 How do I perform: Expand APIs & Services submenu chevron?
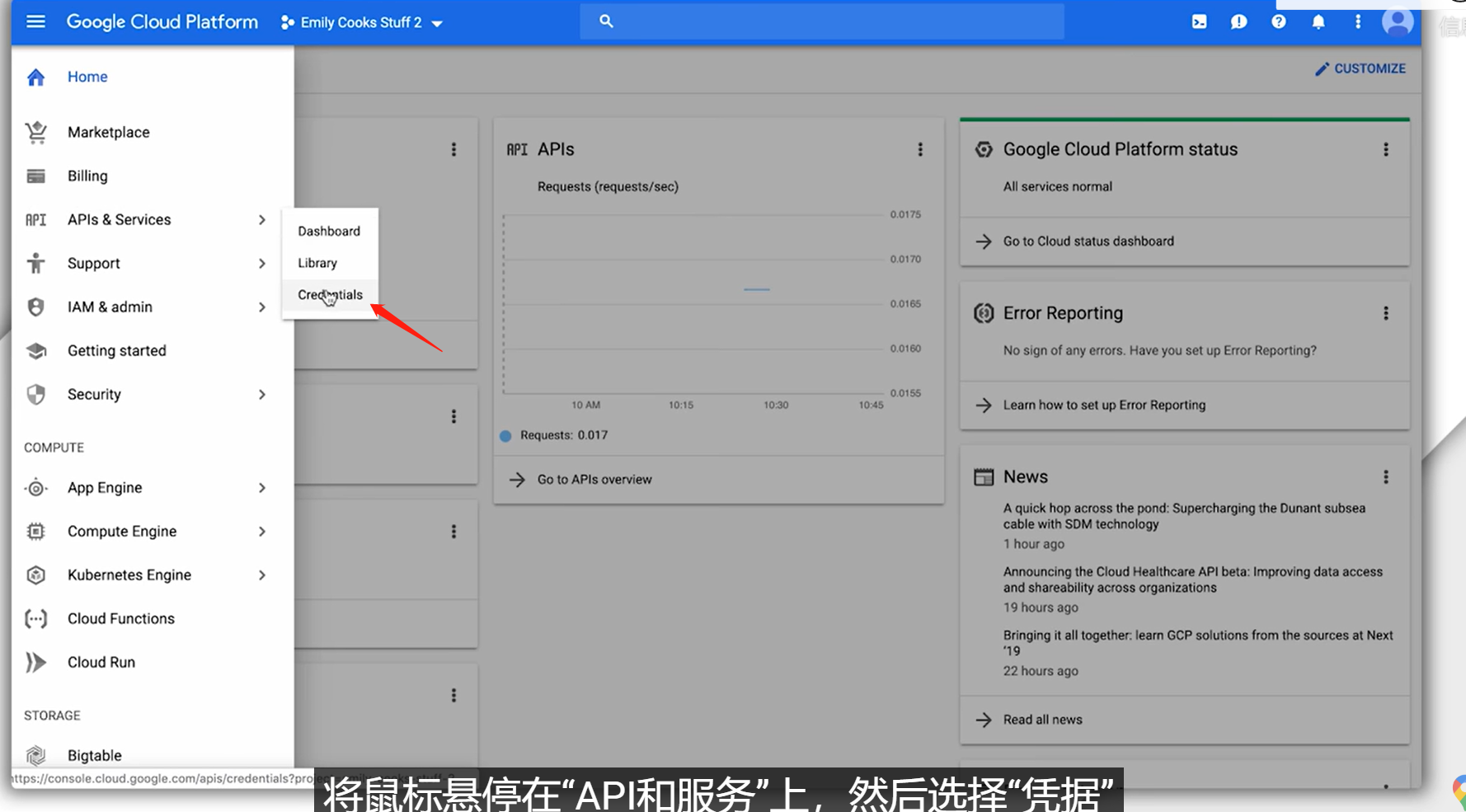pos(262,219)
